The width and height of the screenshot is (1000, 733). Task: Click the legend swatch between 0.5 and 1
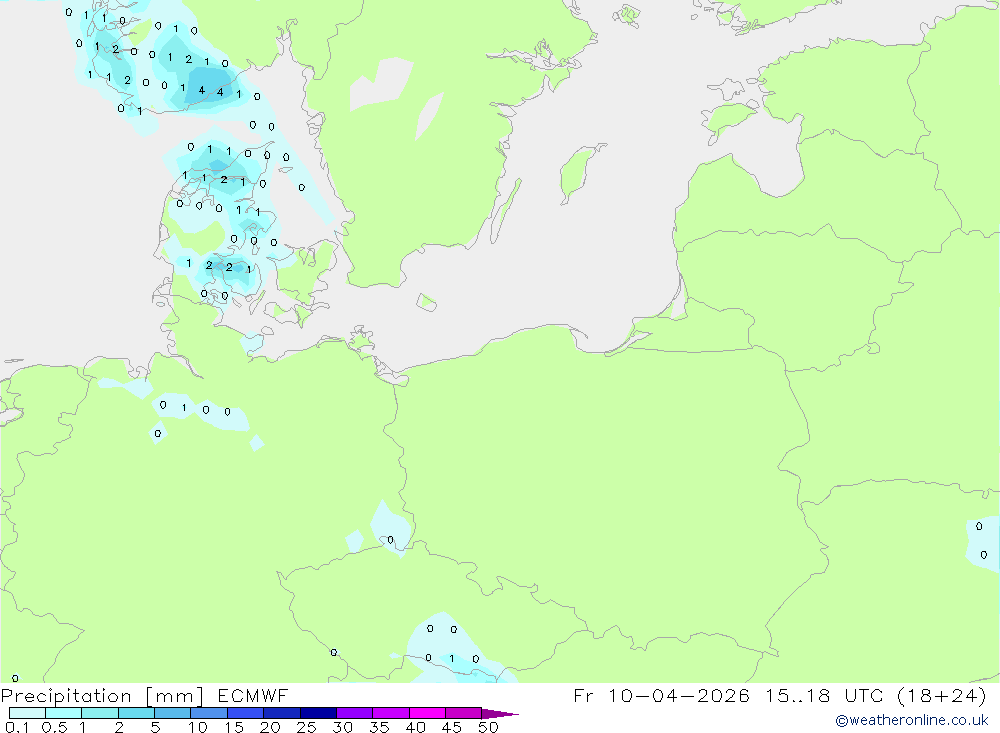tap(64, 713)
